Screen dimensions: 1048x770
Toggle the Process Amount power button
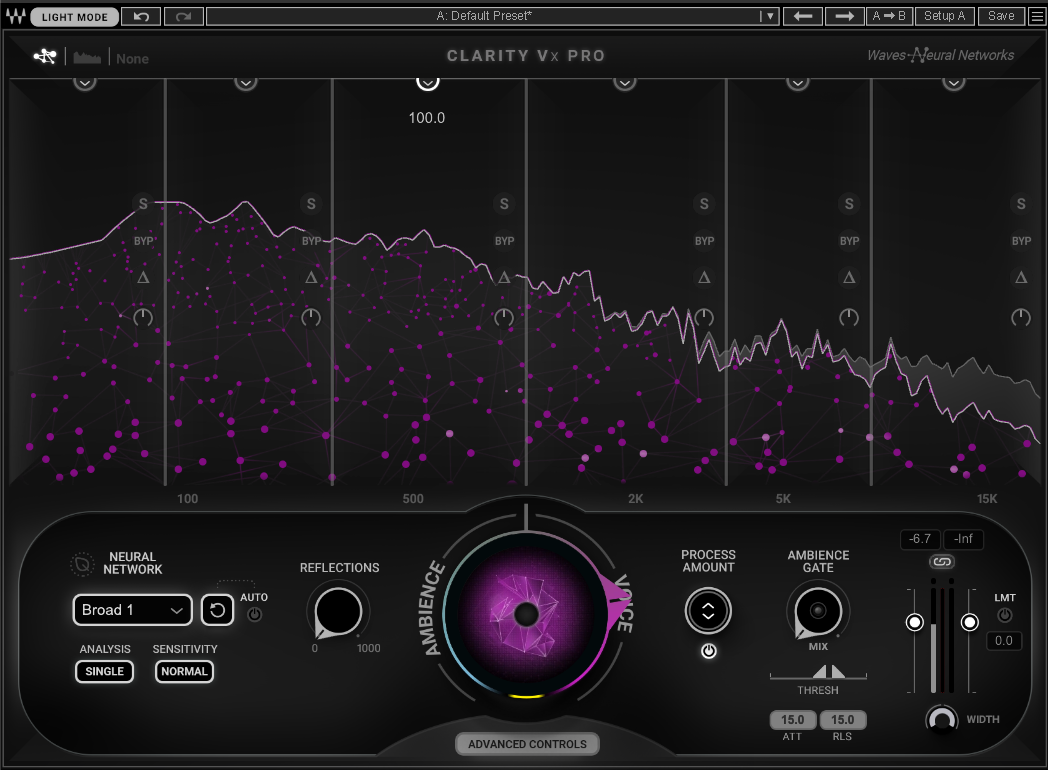tap(708, 651)
